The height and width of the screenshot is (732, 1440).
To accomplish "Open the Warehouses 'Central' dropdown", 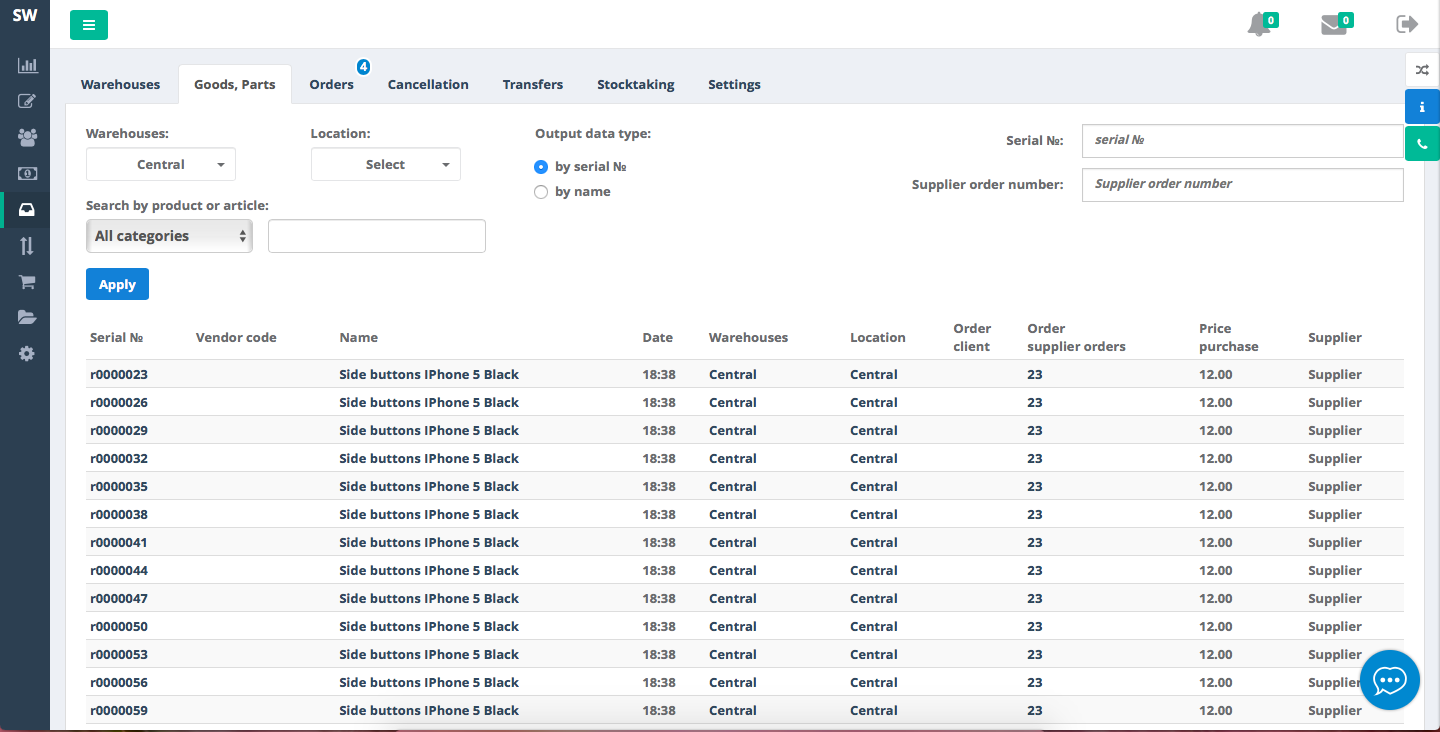I will [x=161, y=164].
